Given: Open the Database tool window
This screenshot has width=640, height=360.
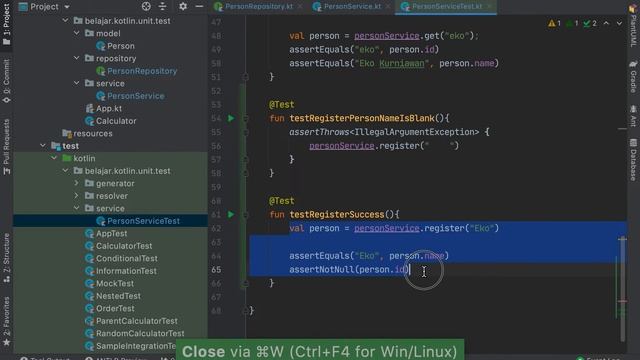Looking at the screenshot, I should point(633,160).
